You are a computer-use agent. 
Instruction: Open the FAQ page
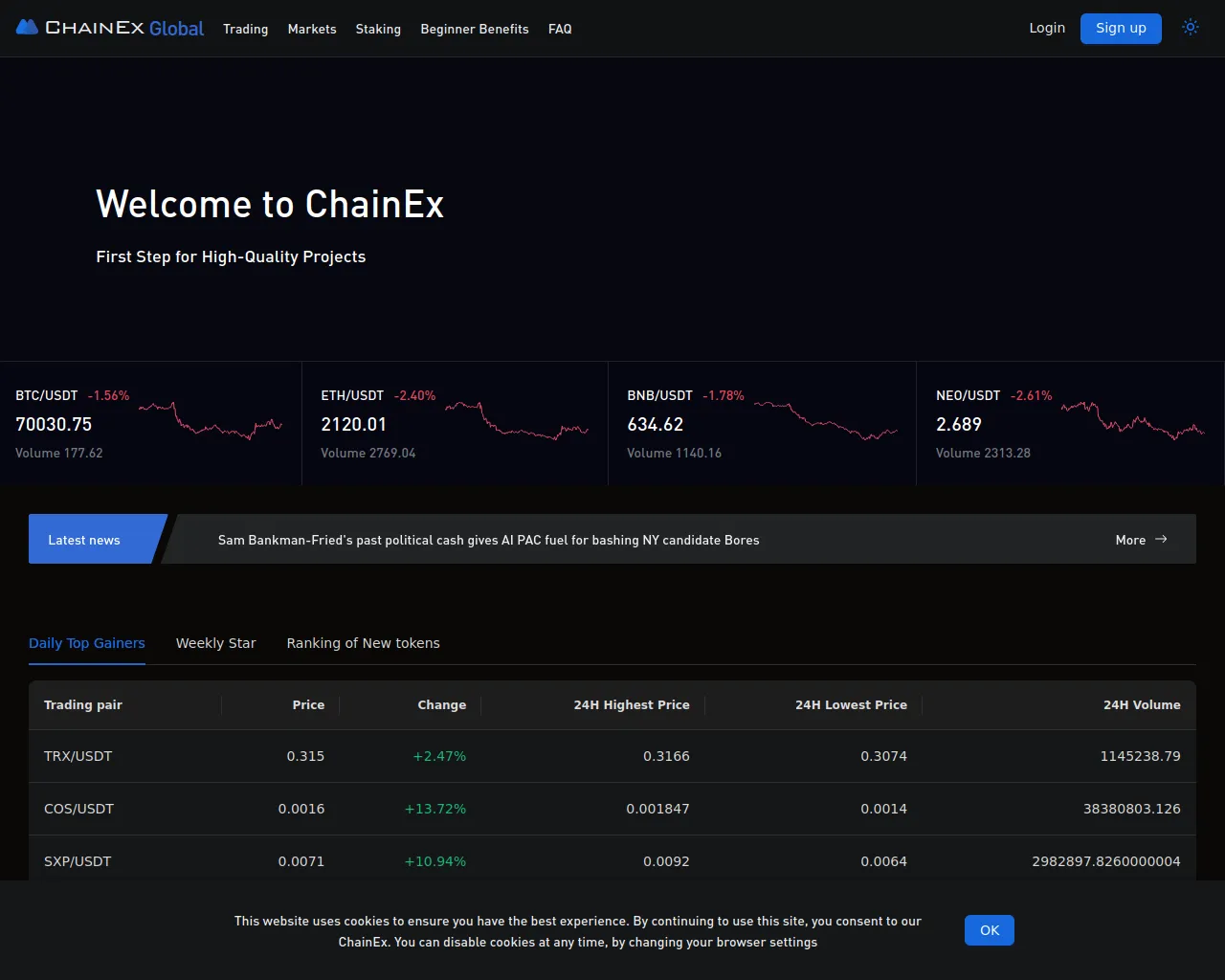tap(560, 29)
